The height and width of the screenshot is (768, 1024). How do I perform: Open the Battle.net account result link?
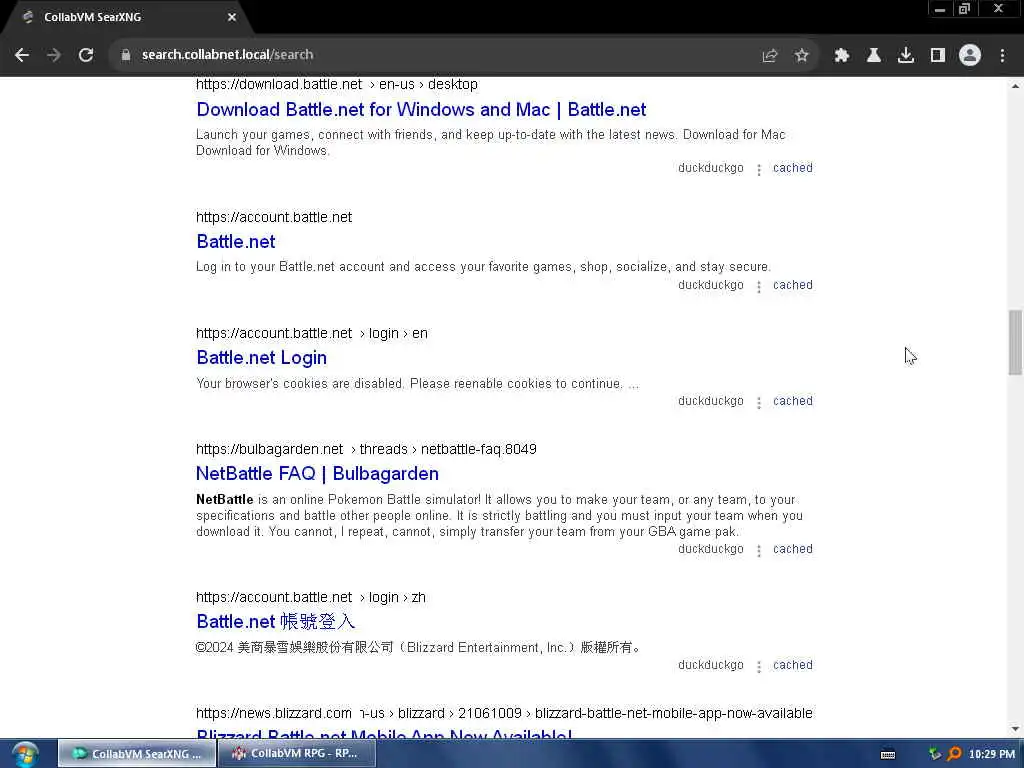point(236,242)
